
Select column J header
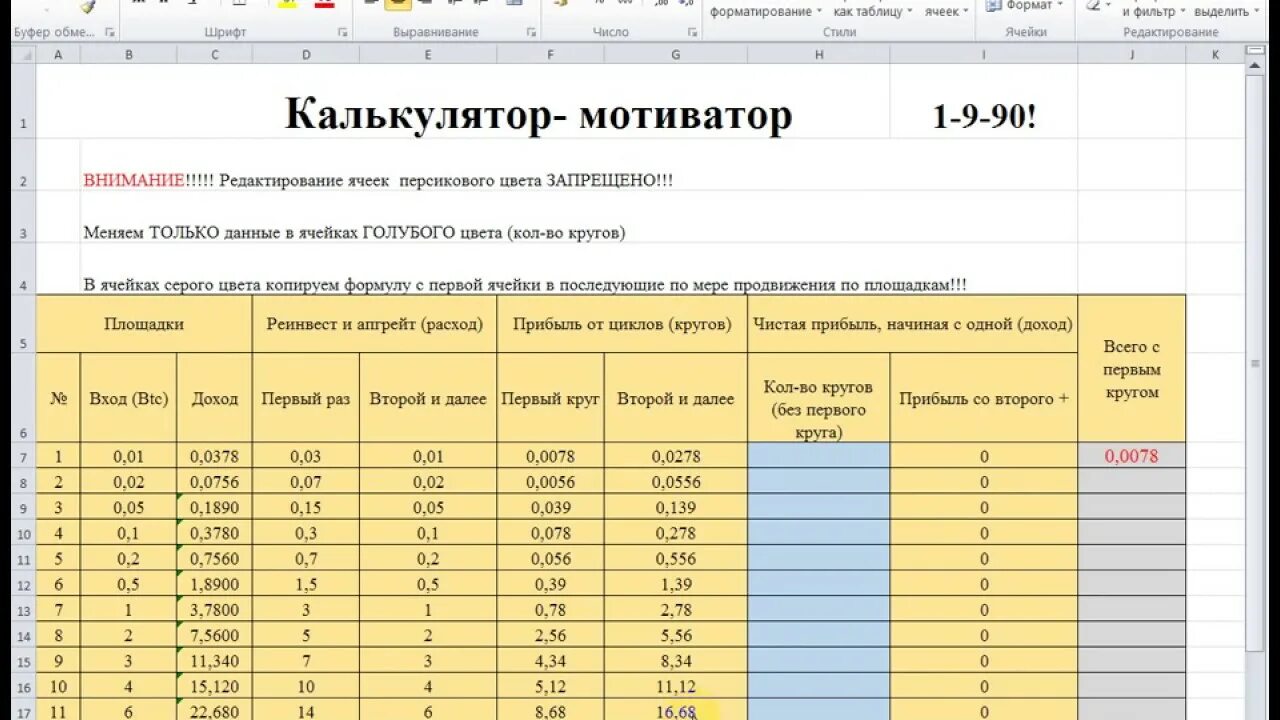(x=1132, y=55)
